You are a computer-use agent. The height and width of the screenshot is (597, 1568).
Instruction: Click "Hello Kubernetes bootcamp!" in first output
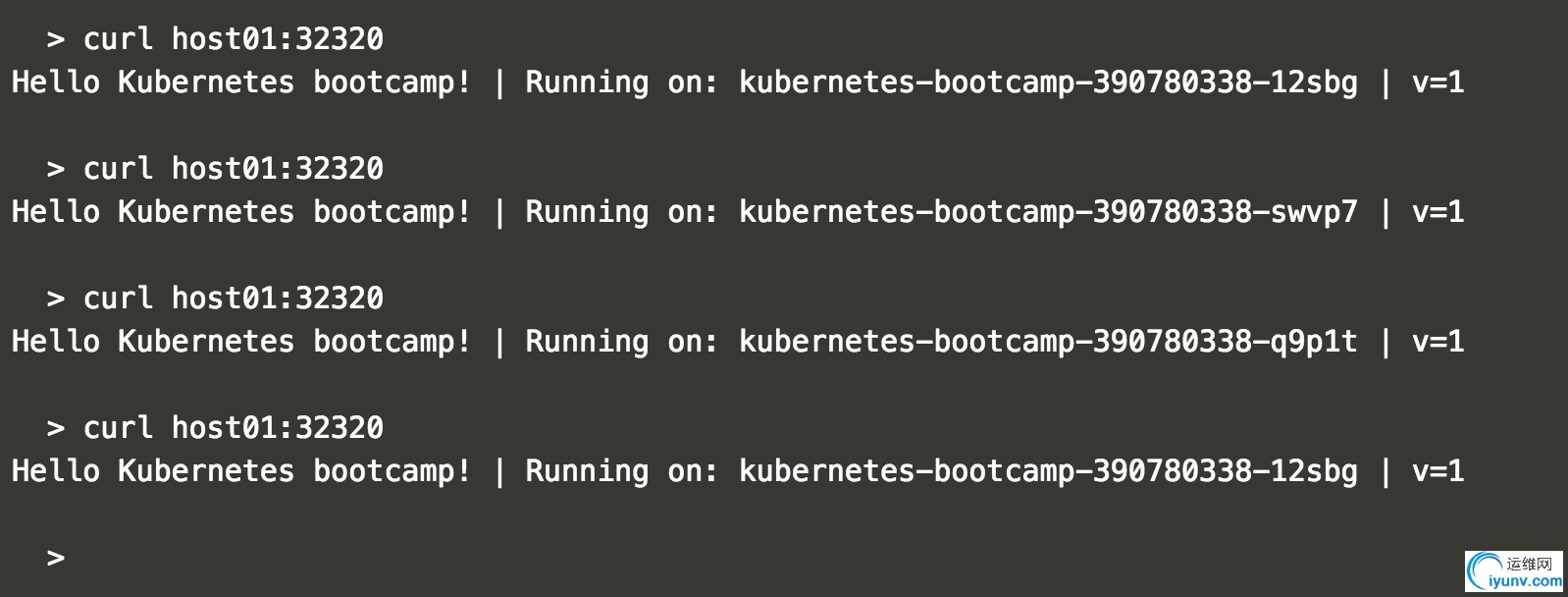click(241, 82)
